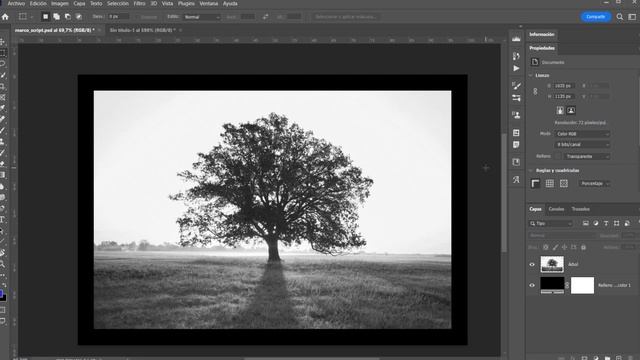Image resolution: width=640 pixels, height=360 pixels.
Task: Switch to the Trazados tab
Action: [x=580, y=209]
